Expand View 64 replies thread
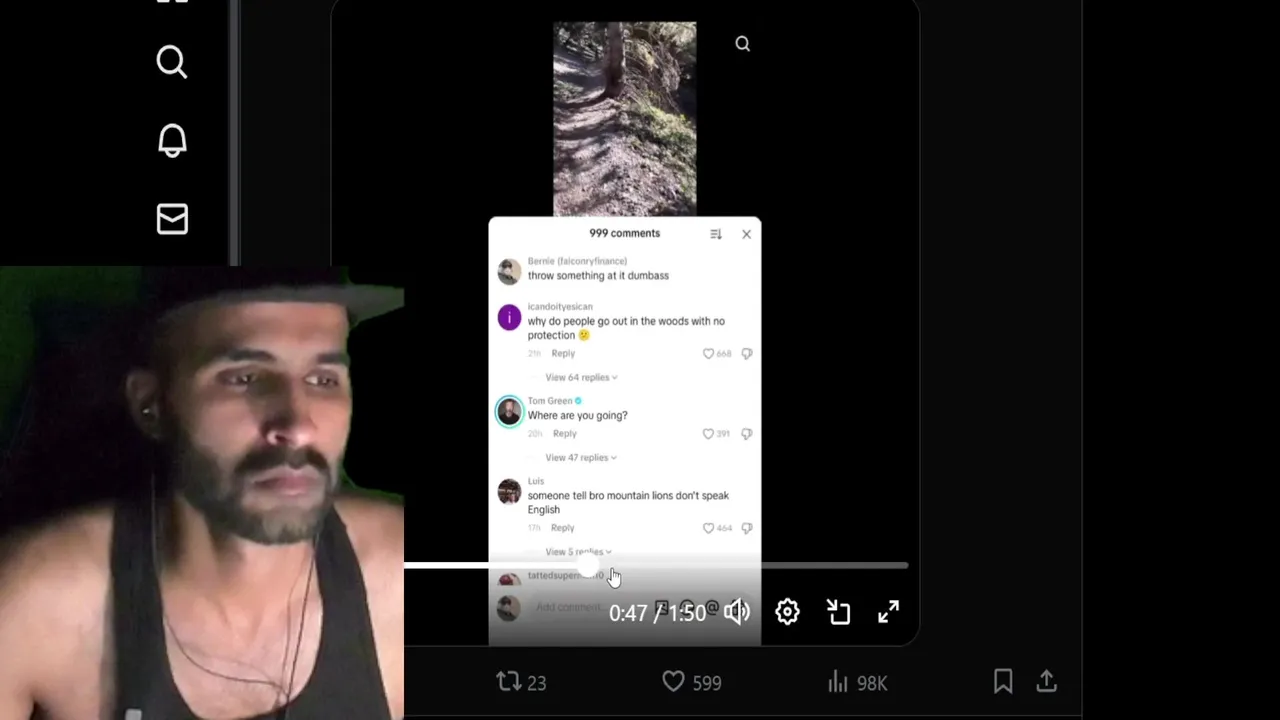The height and width of the screenshot is (720, 1280). (581, 377)
